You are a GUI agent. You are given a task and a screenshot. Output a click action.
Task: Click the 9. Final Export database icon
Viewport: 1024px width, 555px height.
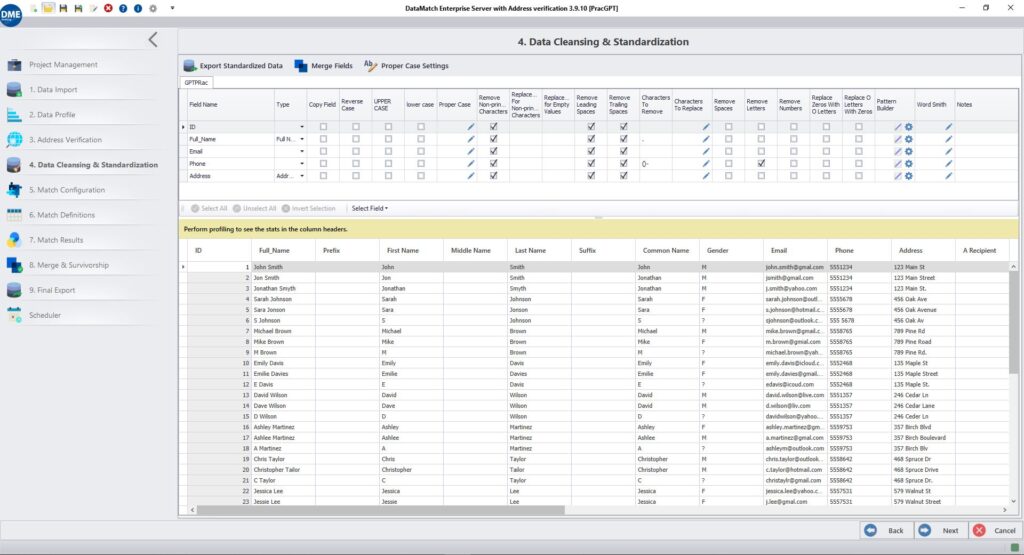point(14,290)
